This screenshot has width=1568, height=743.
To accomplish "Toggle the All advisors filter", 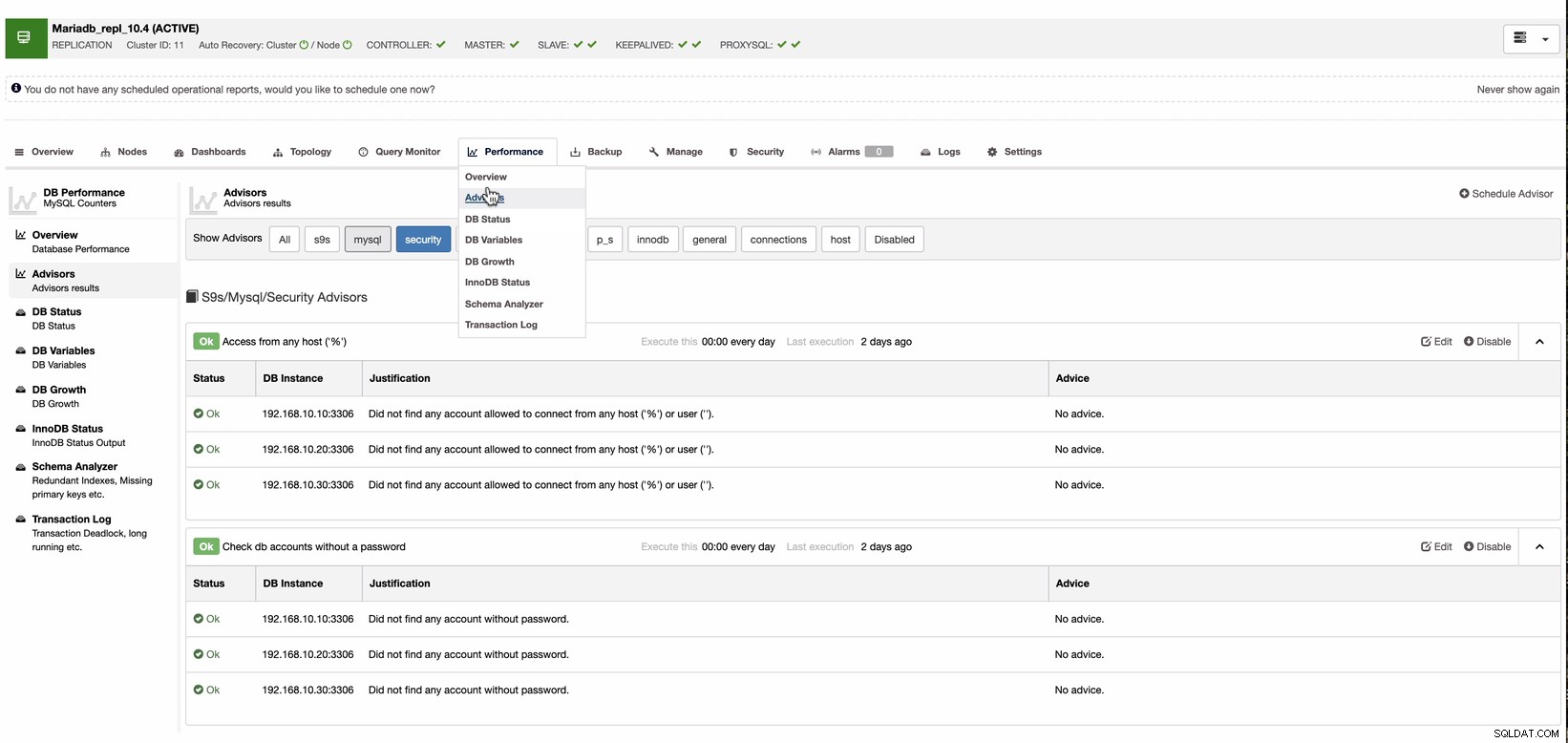I will 285,240.
